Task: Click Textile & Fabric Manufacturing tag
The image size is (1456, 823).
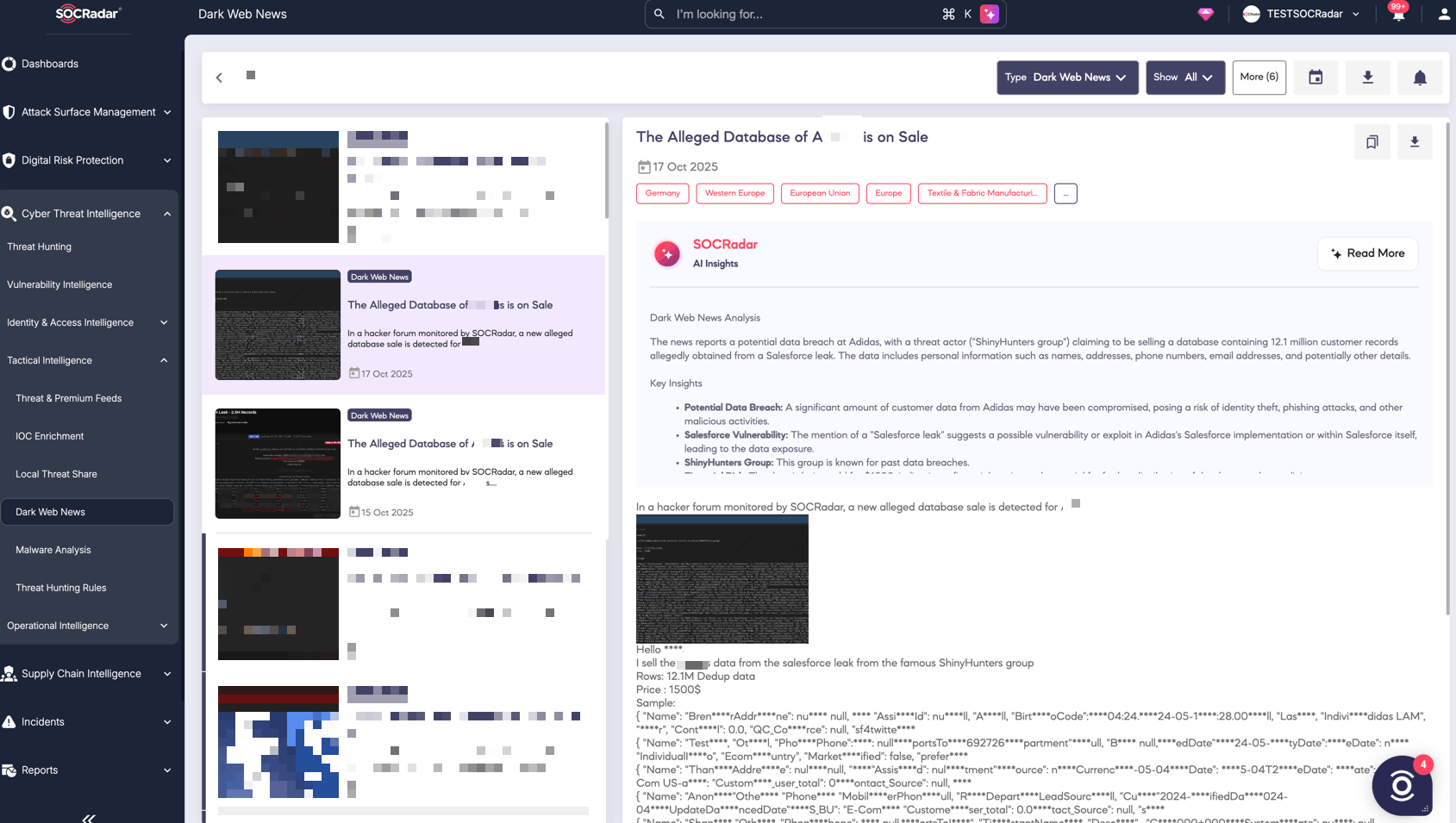Action: tap(983, 193)
